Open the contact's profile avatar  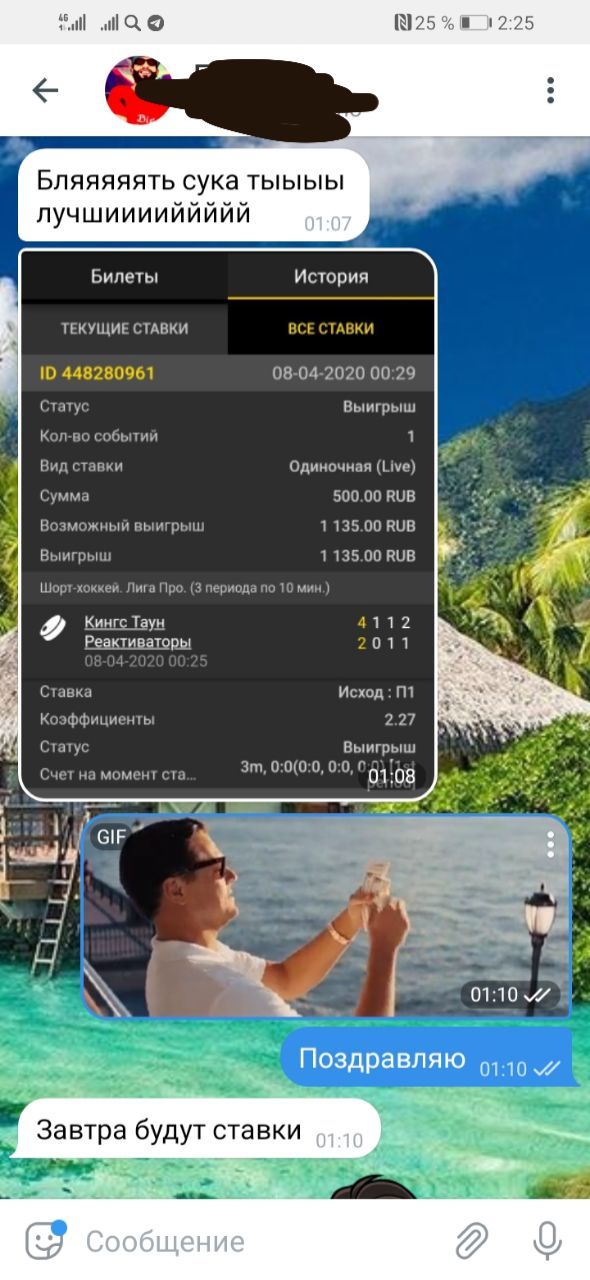point(139,91)
